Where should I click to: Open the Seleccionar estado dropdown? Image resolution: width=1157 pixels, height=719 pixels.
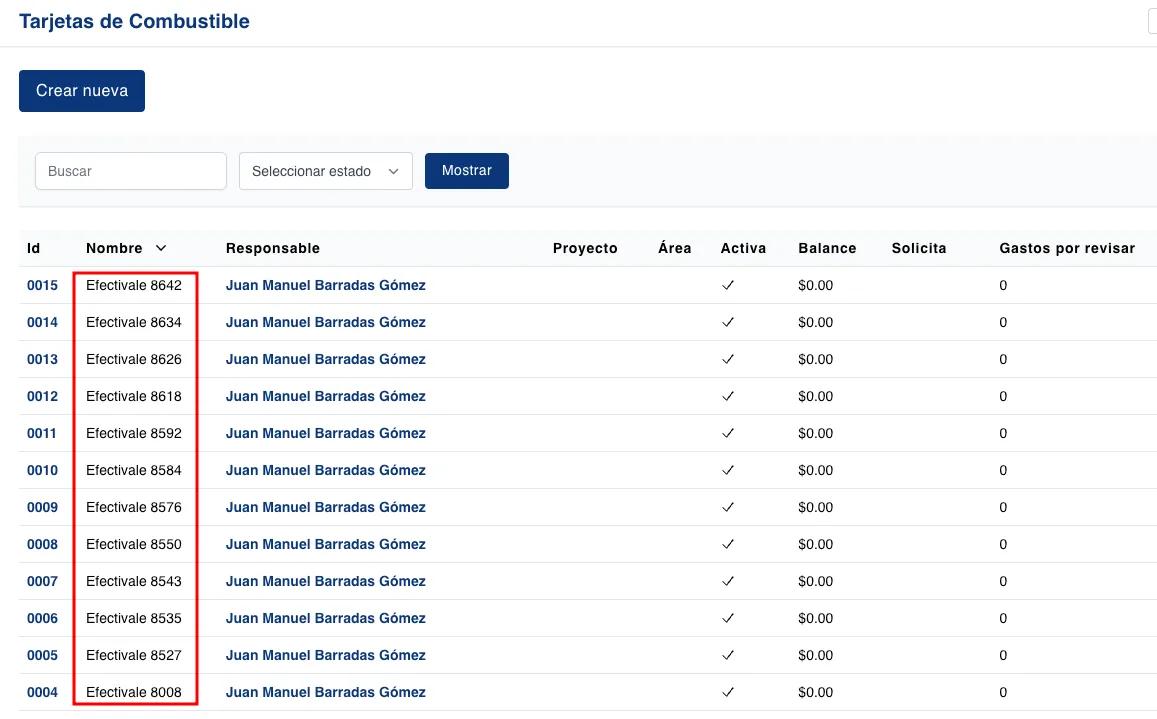click(326, 171)
